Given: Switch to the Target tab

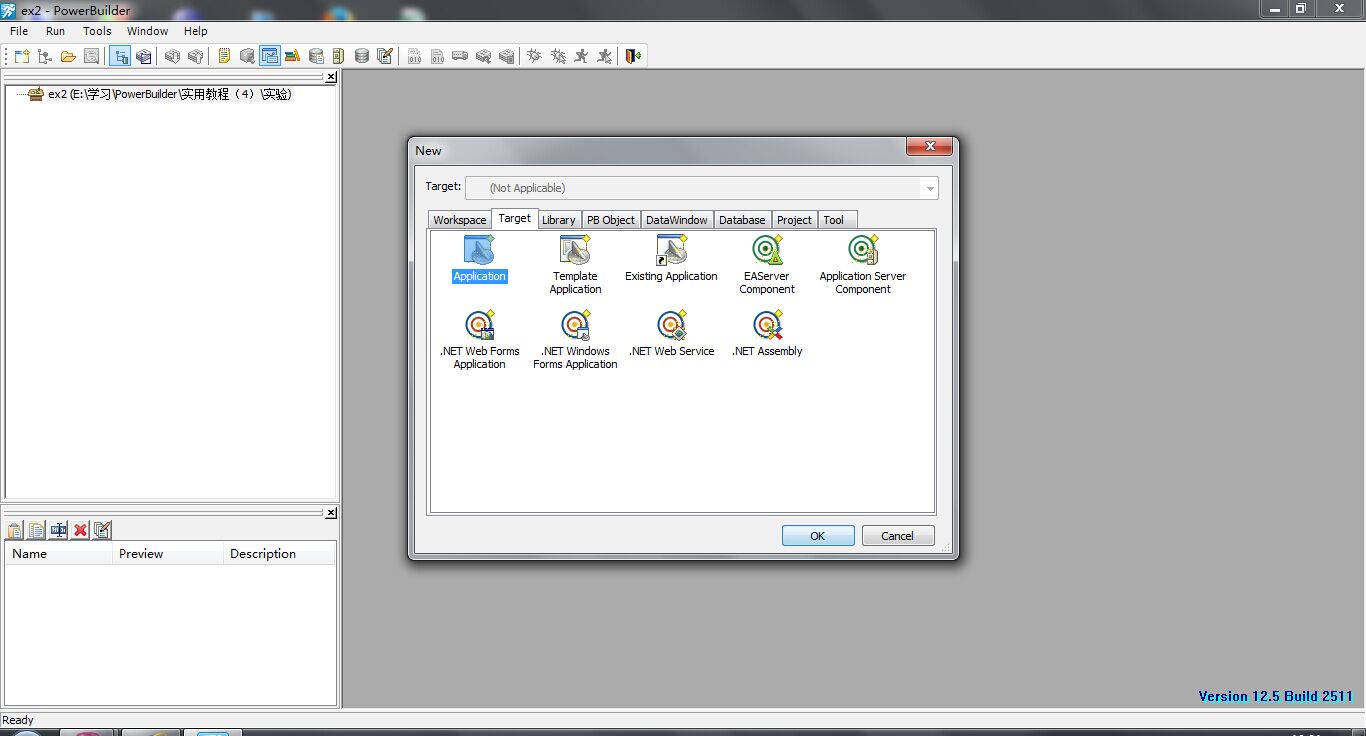Looking at the screenshot, I should [514, 218].
